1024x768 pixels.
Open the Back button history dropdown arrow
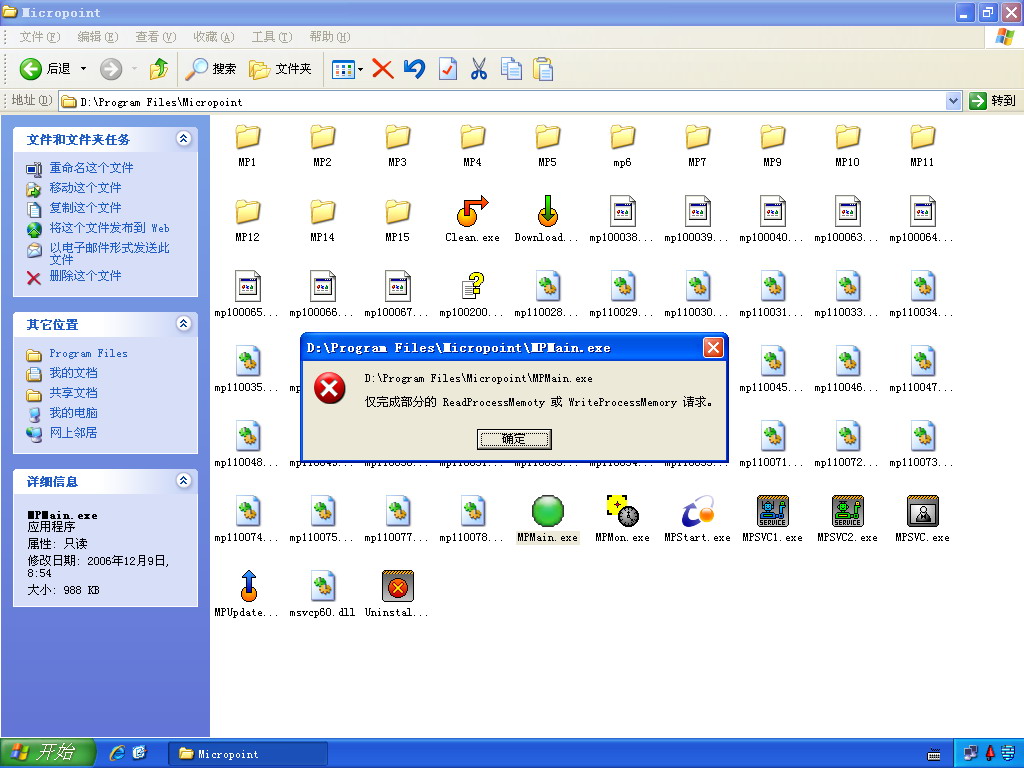point(83,69)
